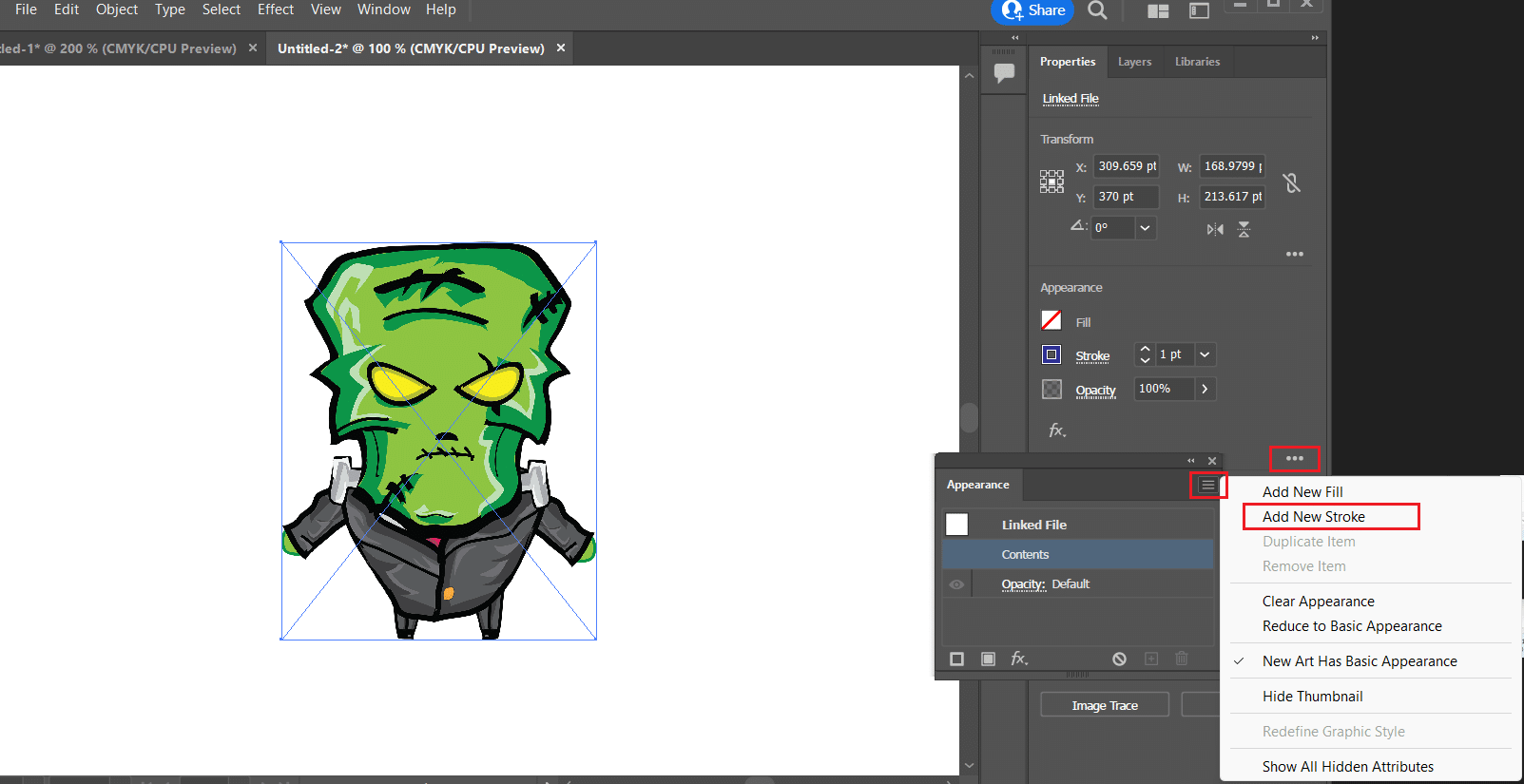Click the Width value field
The image size is (1524, 784).
click(1232, 166)
